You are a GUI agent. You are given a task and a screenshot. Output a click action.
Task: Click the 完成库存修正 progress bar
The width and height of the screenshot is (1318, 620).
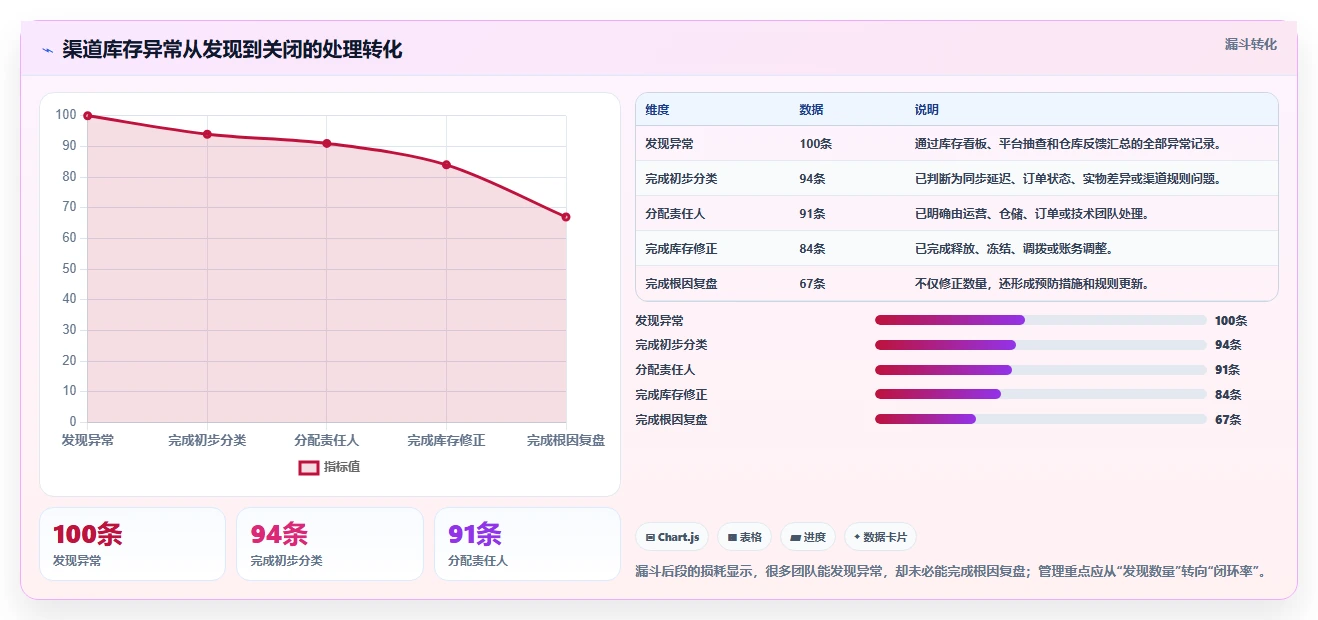coord(1041,394)
